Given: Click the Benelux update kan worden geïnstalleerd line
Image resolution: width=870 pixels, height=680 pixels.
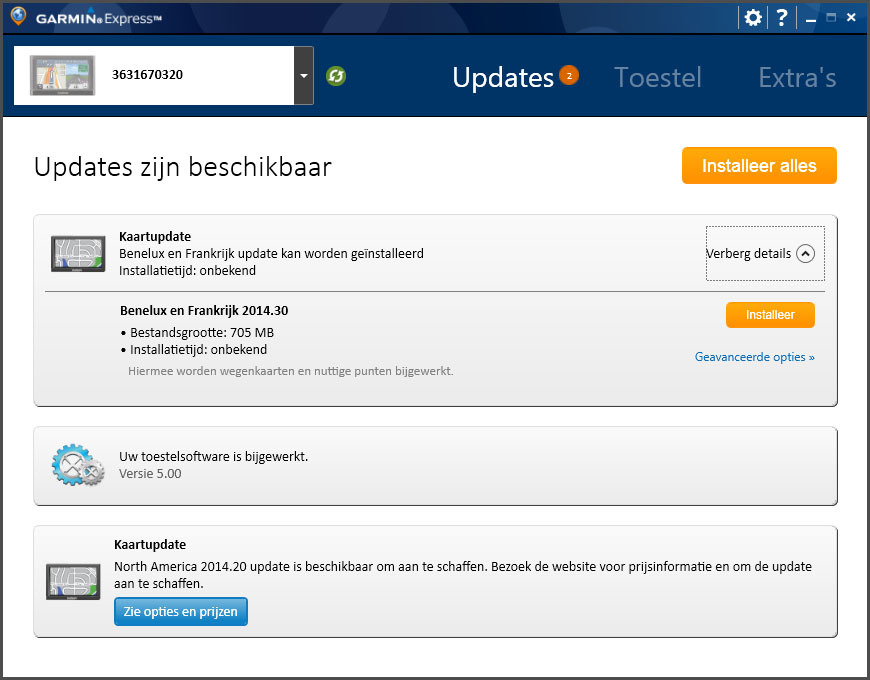Looking at the screenshot, I should point(271,253).
